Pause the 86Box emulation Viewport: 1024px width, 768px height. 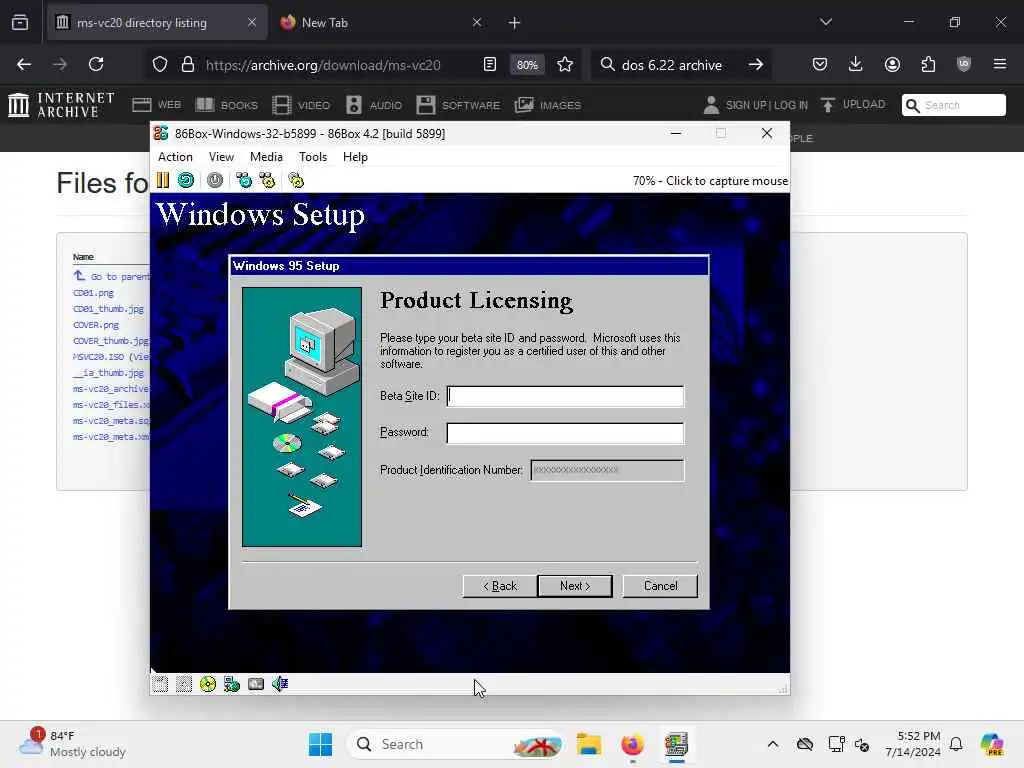point(163,180)
